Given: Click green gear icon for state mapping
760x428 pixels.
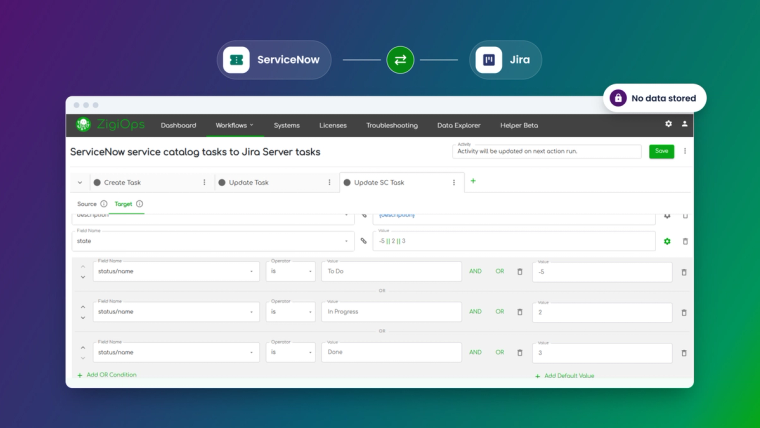Looking at the screenshot, I should [667, 241].
